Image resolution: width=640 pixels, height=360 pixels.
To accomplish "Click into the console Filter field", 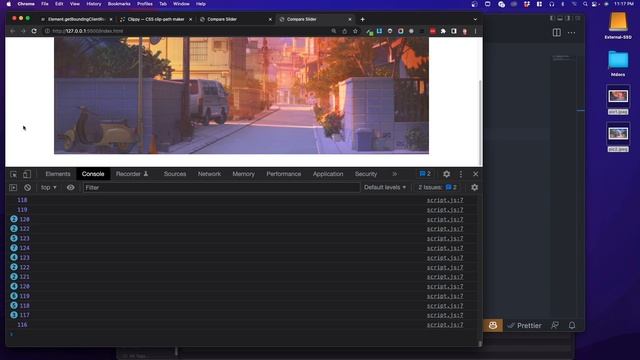I will click(222, 187).
